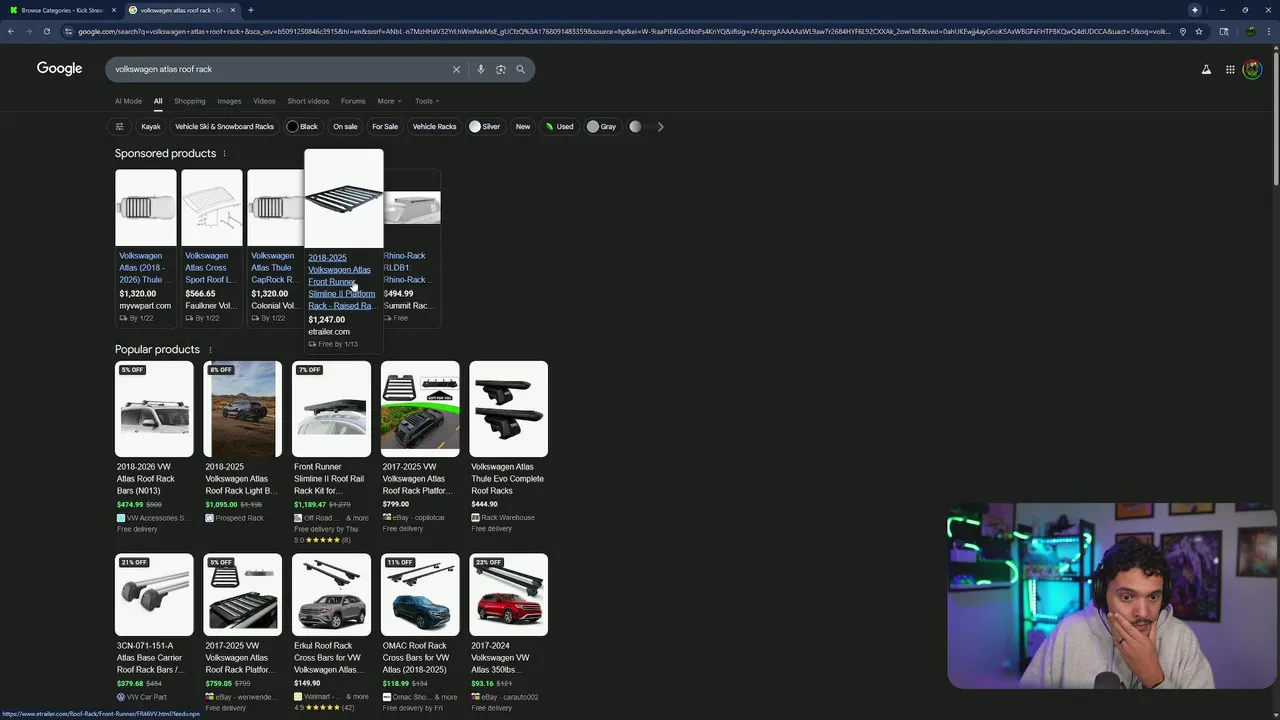1280x720 pixels.
Task: Open the Google account avatar
Action: click(1252, 69)
